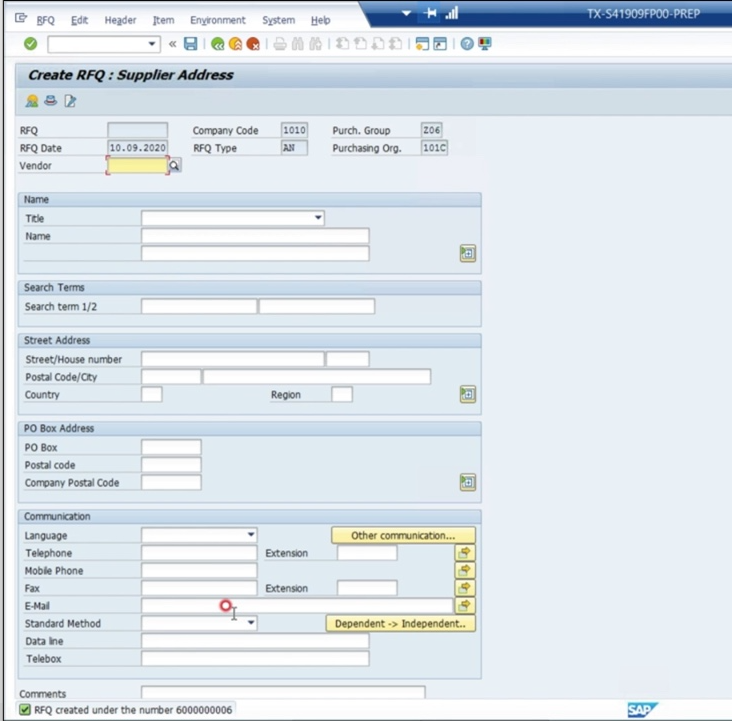The width and height of the screenshot is (732, 721).
Task: Open the Environment menu
Action: [218, 20]
